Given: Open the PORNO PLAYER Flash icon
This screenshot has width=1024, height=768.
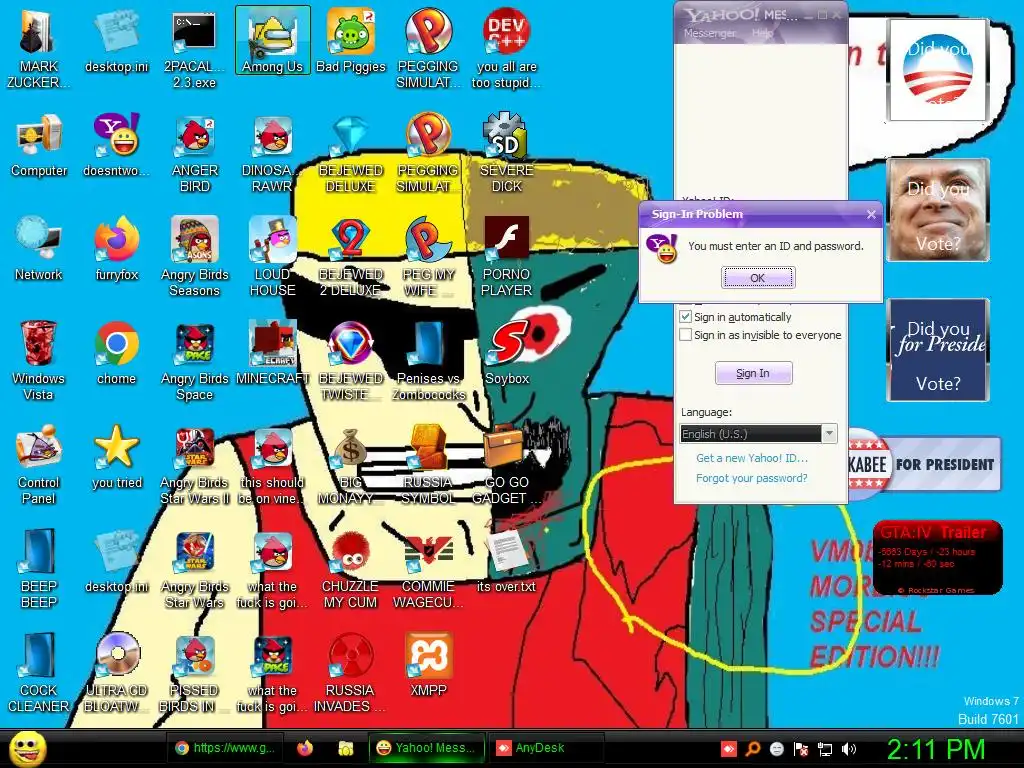Looking at the screenshot, I should tap(506, 257).
